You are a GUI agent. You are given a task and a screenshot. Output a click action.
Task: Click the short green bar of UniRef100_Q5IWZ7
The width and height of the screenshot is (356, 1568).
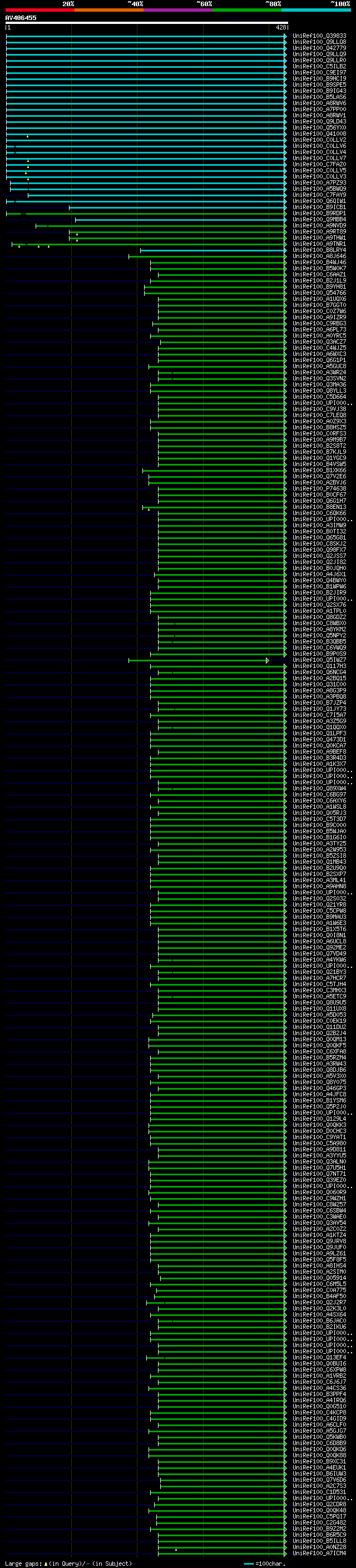199,660
